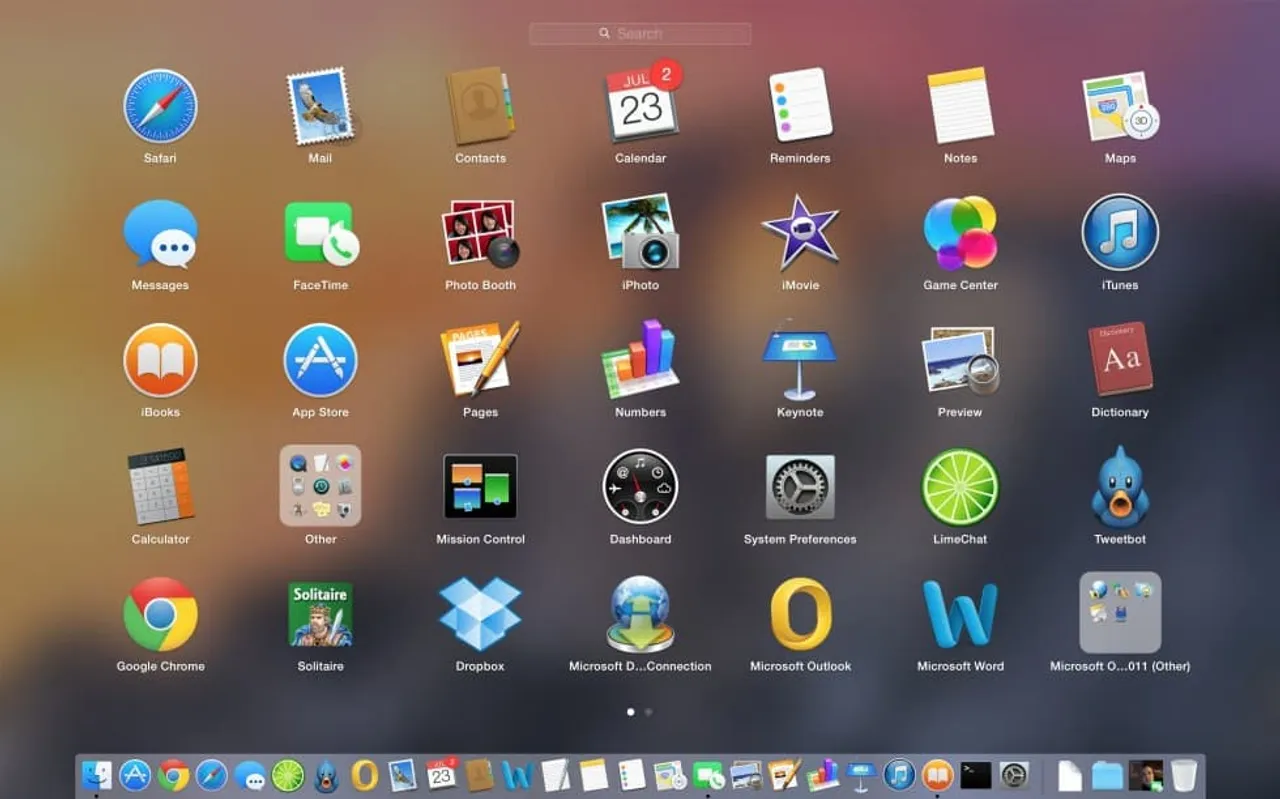Screen dimensions: 1280x799
Task: Focus the Launchpad Search field
Action: (x=640, y=33)
